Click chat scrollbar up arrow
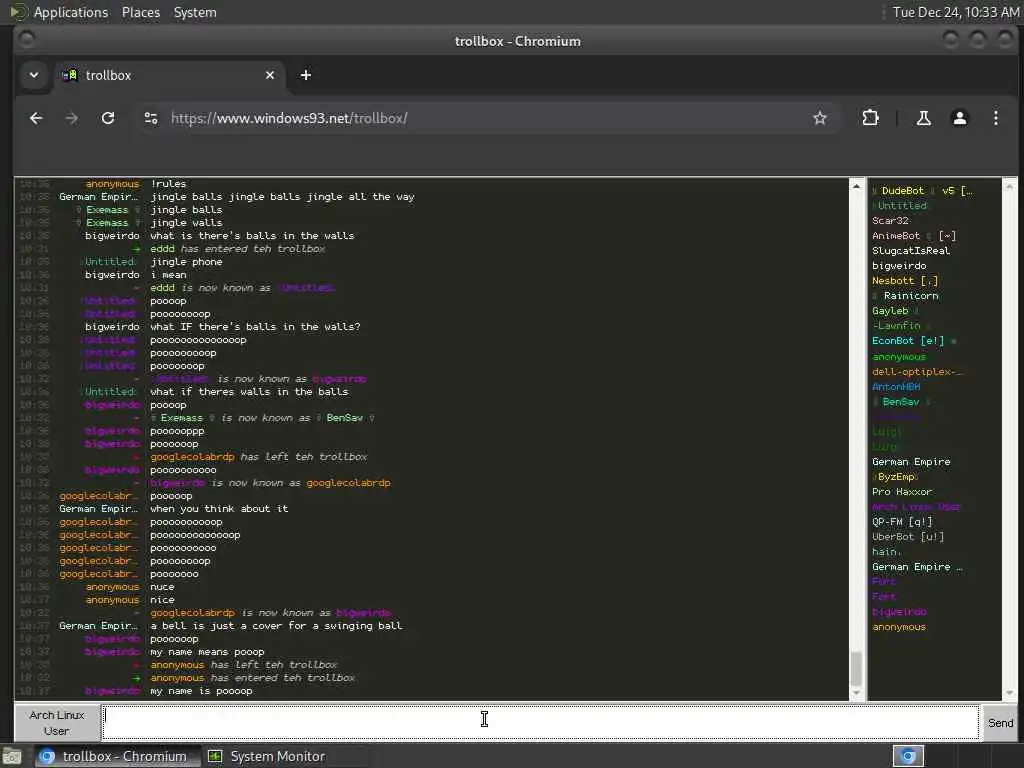1024x768 pixels. pyautogui.click(x=856, y=187)
